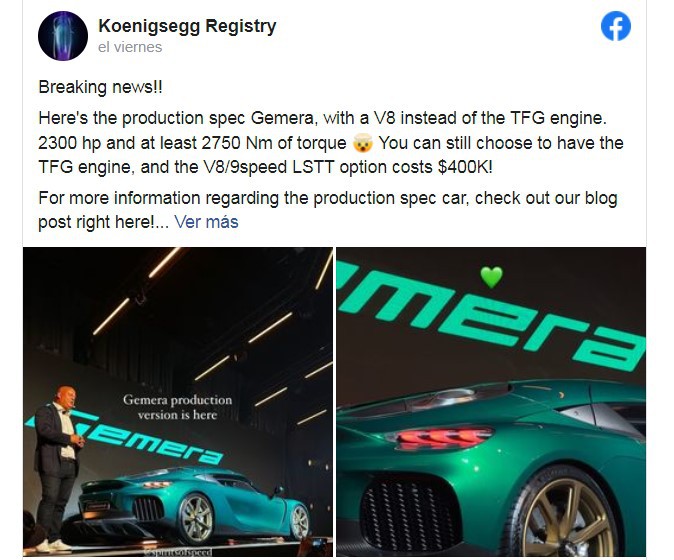Open the Koenigsegg Registry profile avatar
The height and width of the screenshot is (560, 674).
(63, 36)
